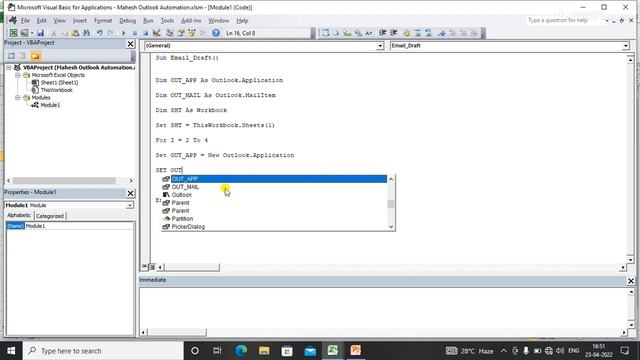Close the Project - VBAProject pane
The height and width of the screenshot is (360, 640).
pos(131,44)
